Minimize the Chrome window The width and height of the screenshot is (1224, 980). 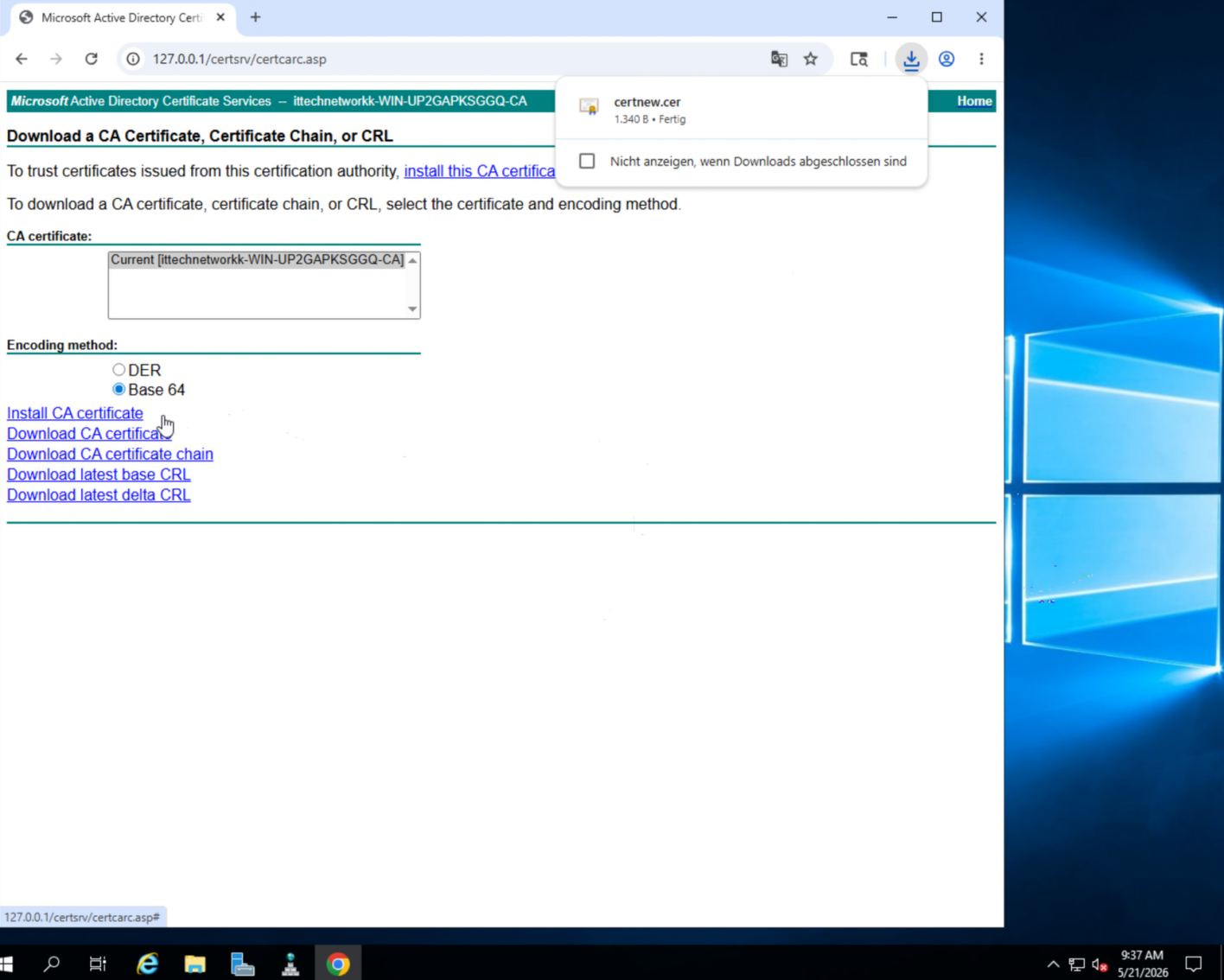[892, 17]
